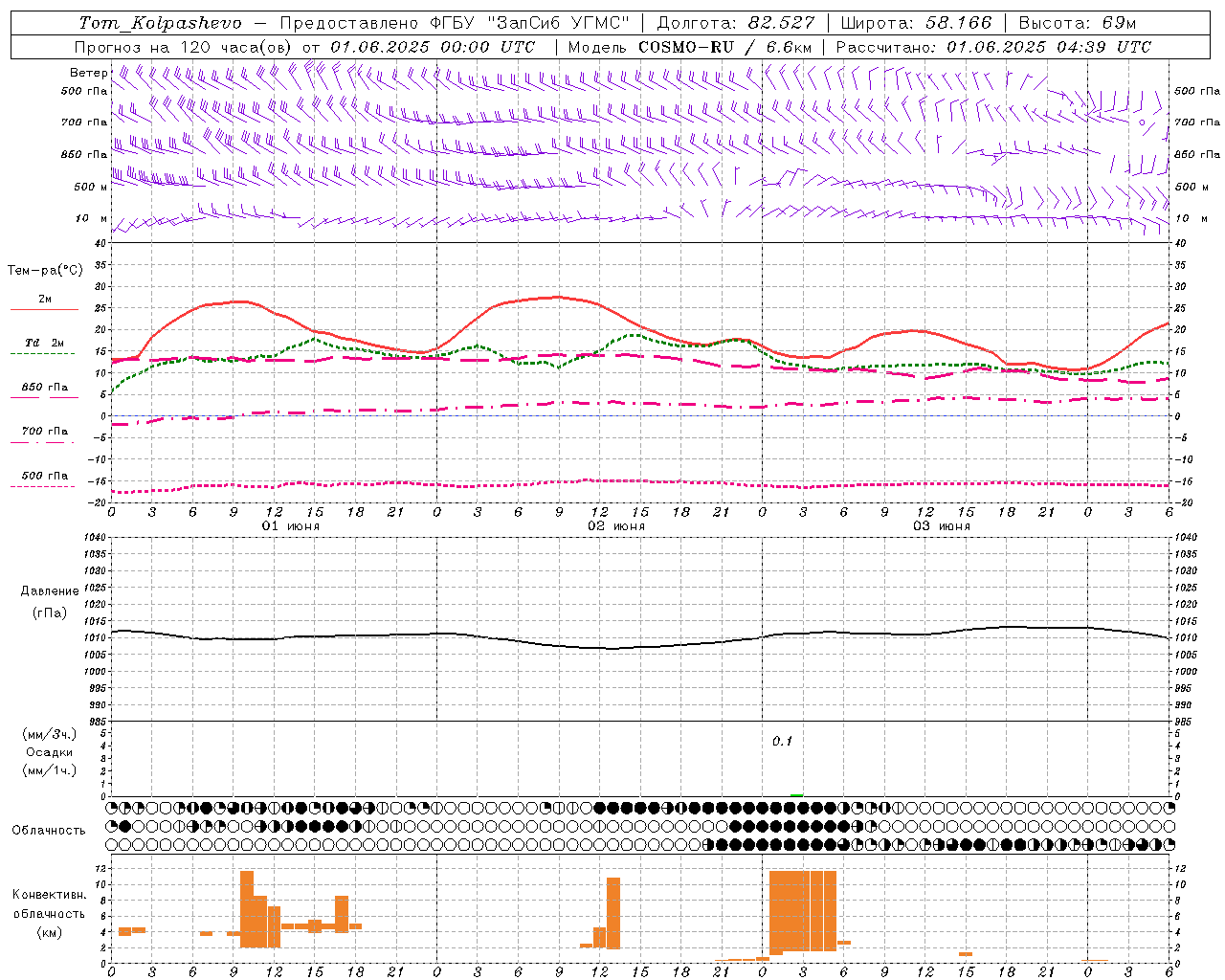
Task: Click the '(гПа)' pressure unit label
Action: pos(49,612)
